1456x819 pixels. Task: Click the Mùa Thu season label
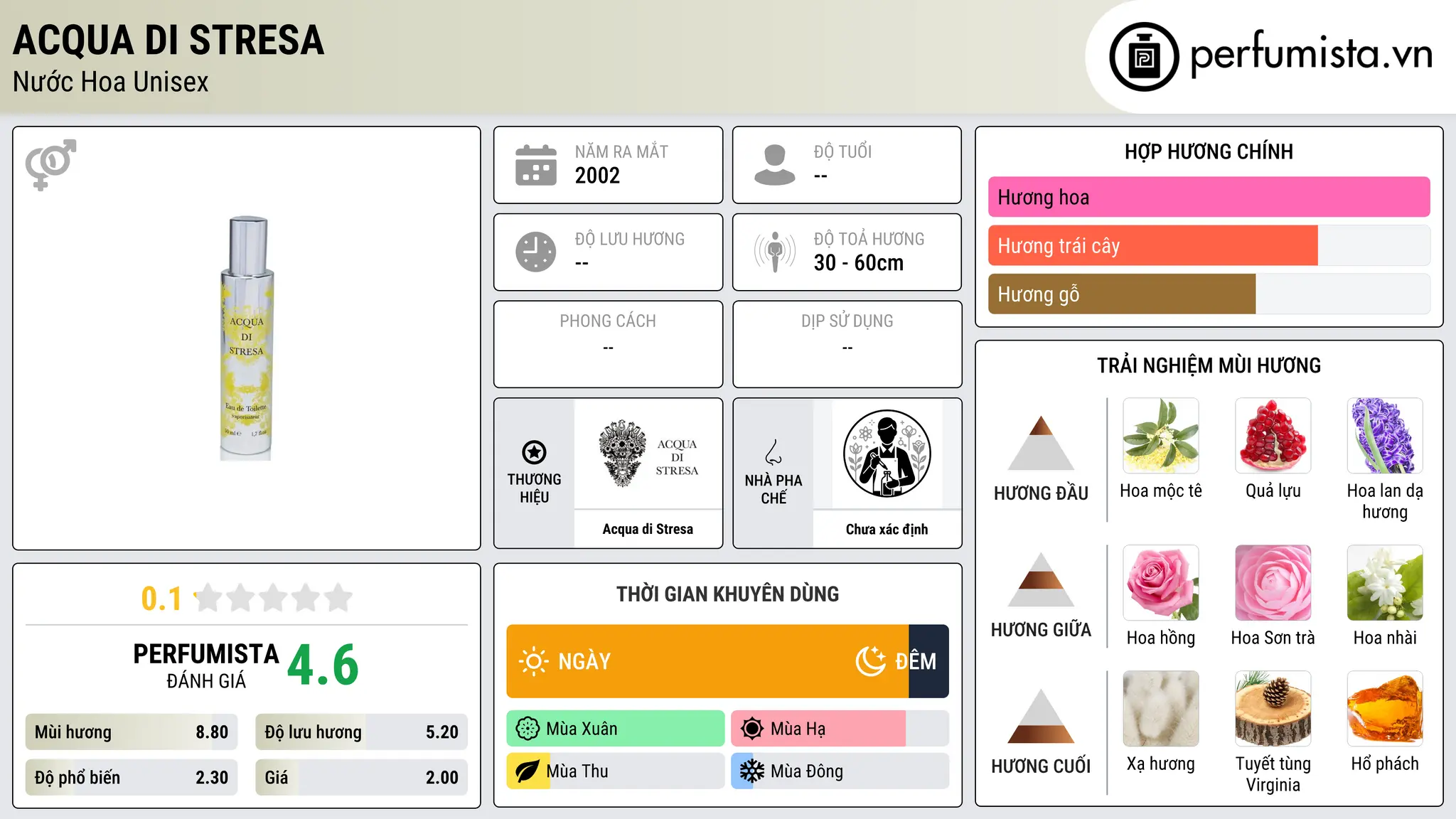coord(577,771)
